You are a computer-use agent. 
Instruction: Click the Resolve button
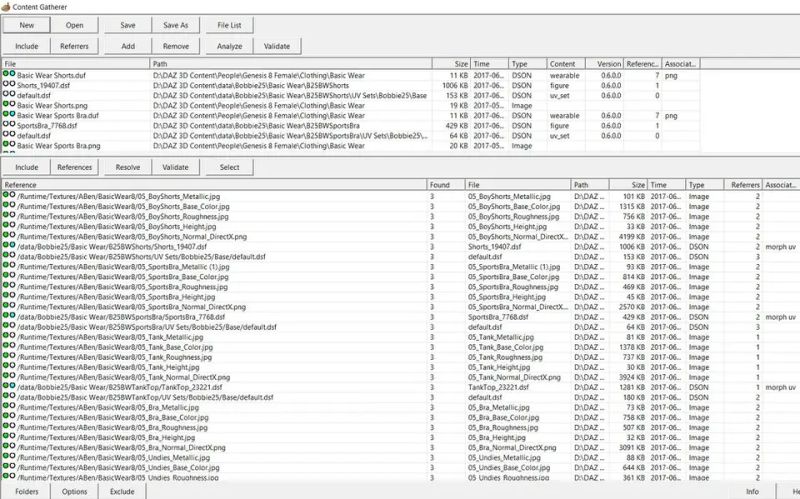pyautogui.click(x=128, y=167)
